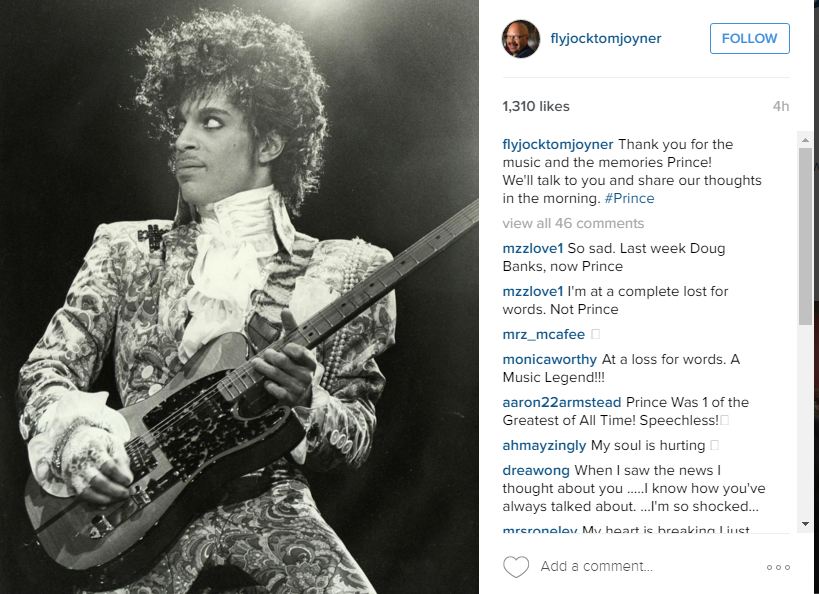Viewport: 819px width, 594px height.
Task: Expand view all 46 comments
Action: (573, 224)
